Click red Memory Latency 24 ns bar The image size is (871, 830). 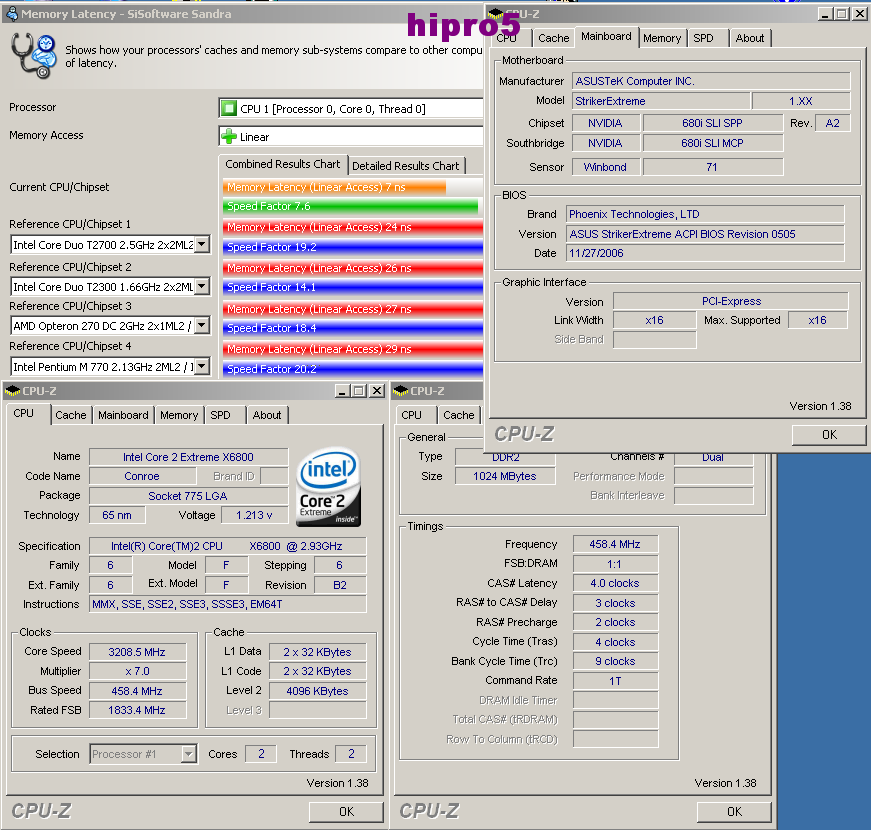(353, 227)
